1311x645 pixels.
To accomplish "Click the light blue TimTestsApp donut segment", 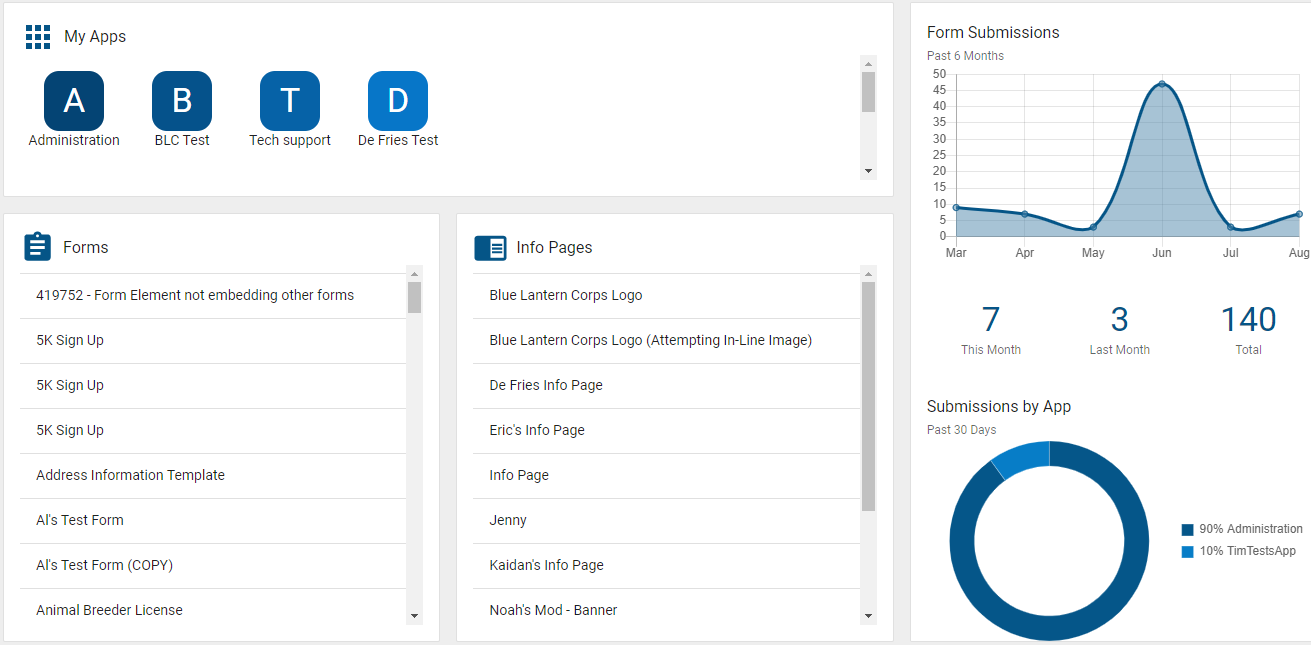I will 1023,457.
